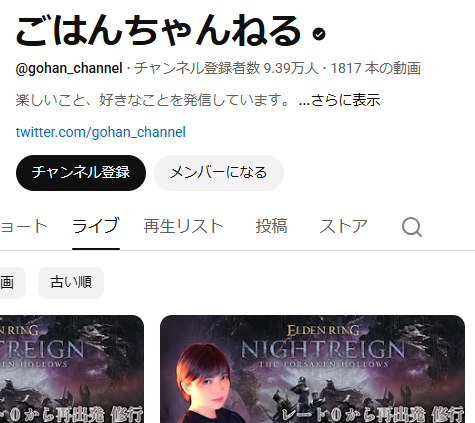Switch to the 再生リスト tab

[183, 226]
